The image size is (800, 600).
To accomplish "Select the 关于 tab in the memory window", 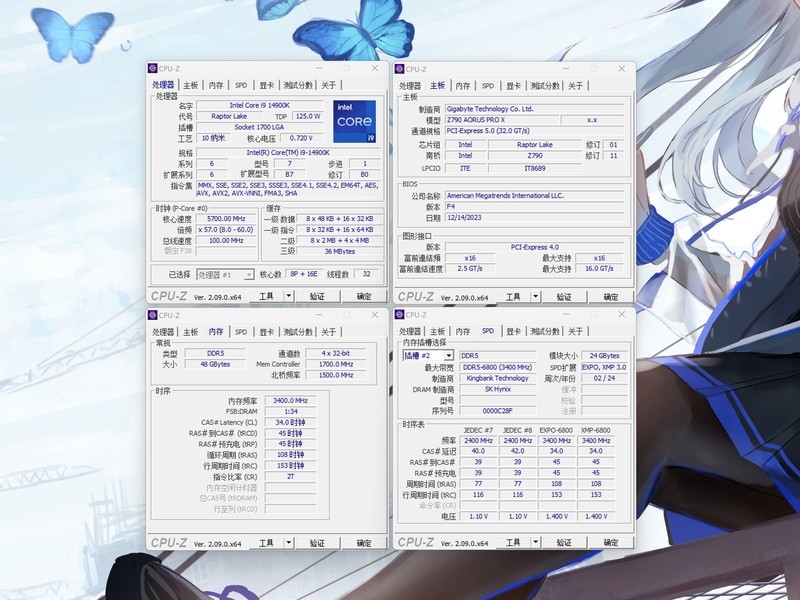I will [x=329, y=332].
